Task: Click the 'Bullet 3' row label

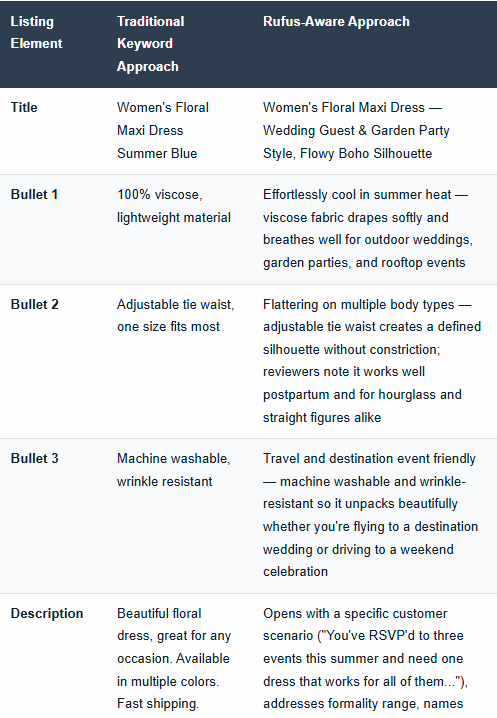Action: click(x=34, y=458)
